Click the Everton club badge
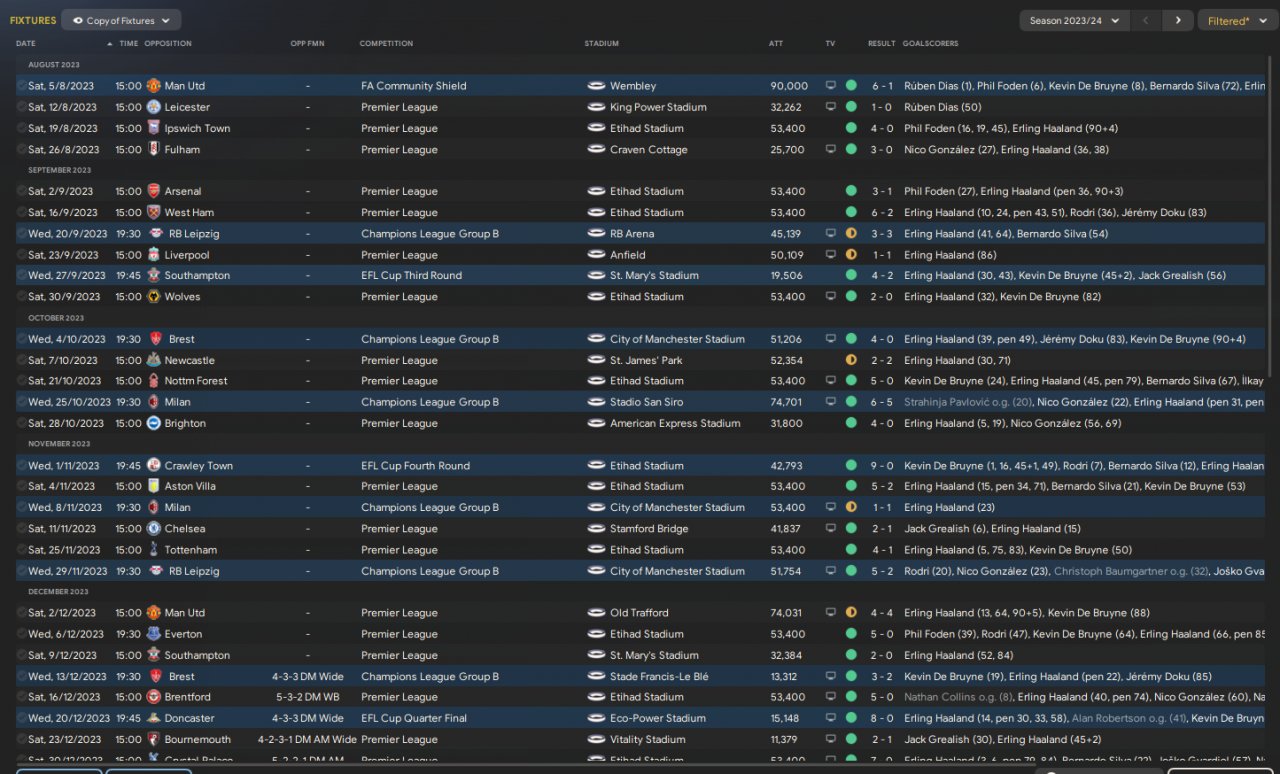1280x774 pixels. coord(153,634)
